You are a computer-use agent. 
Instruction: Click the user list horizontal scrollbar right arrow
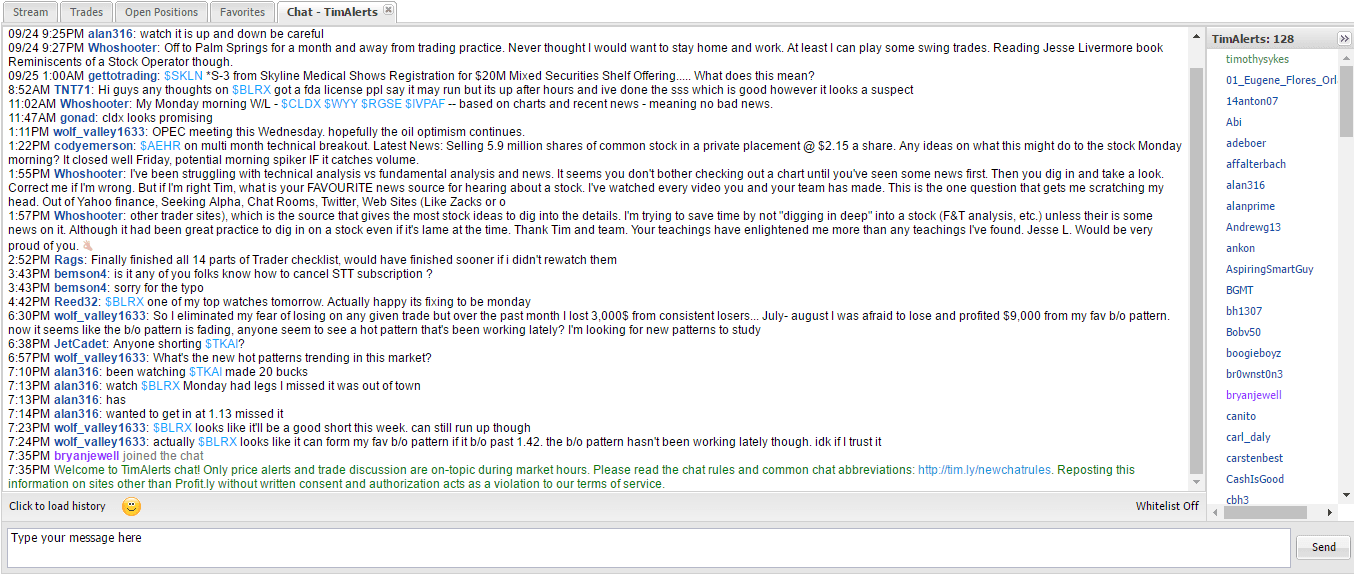pos(1330,512)
